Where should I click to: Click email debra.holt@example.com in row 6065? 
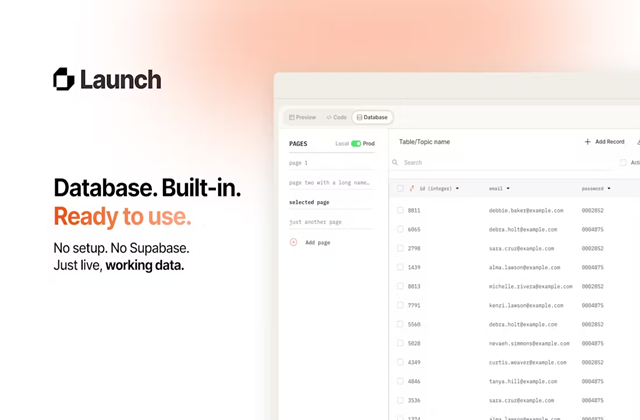click(523, 229)
